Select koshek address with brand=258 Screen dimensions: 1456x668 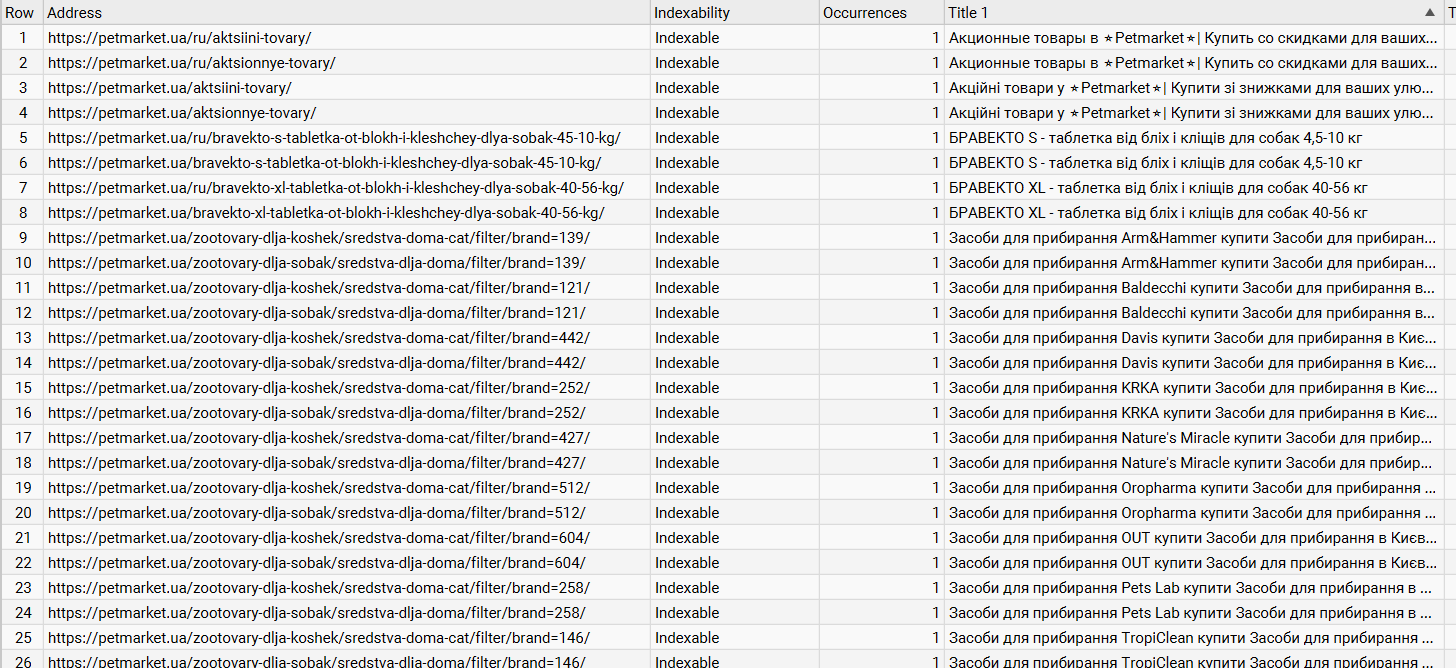coord(318,588)
